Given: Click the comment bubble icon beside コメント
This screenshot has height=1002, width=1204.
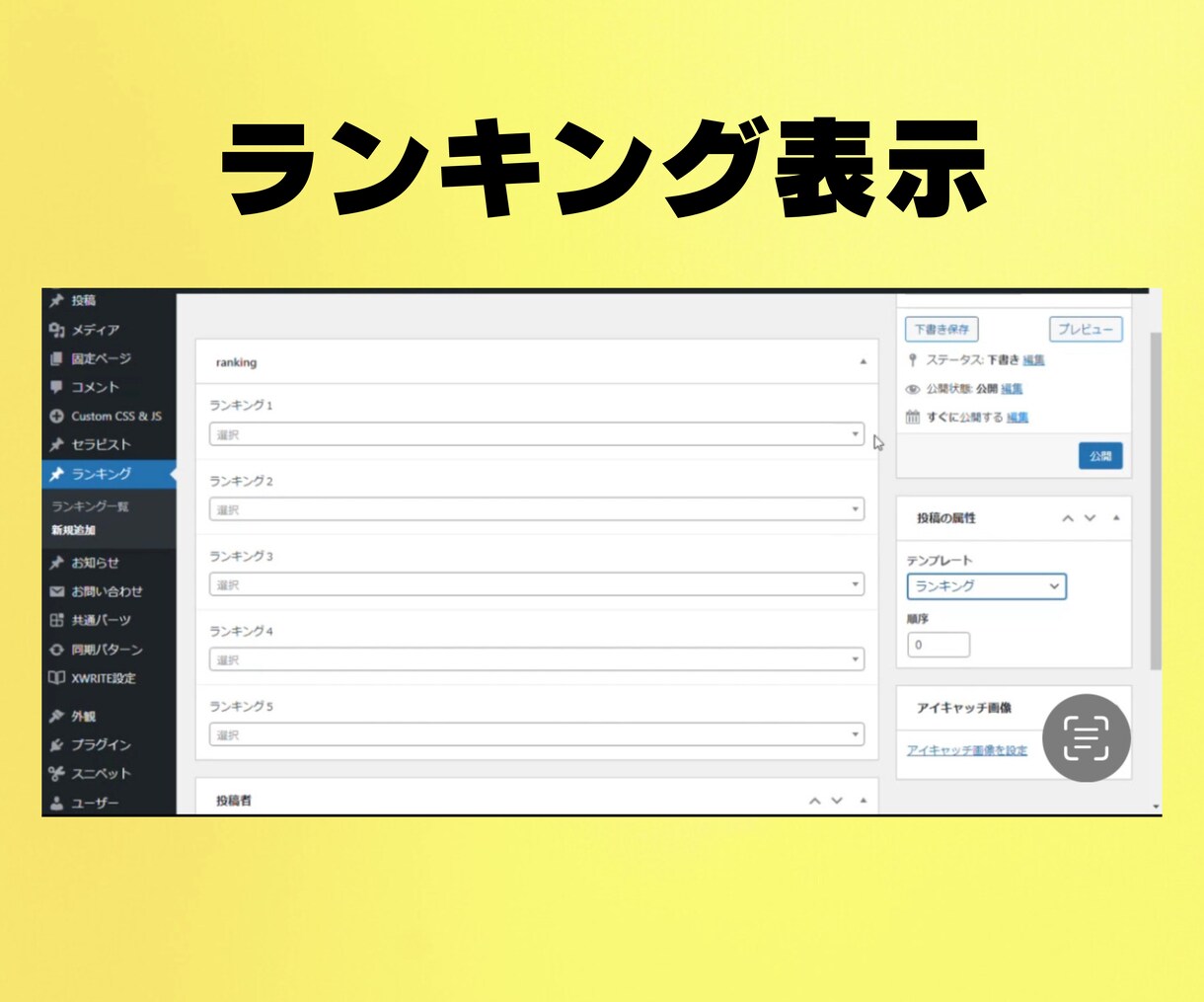Looking at the screenshot, I should [57, 387].
